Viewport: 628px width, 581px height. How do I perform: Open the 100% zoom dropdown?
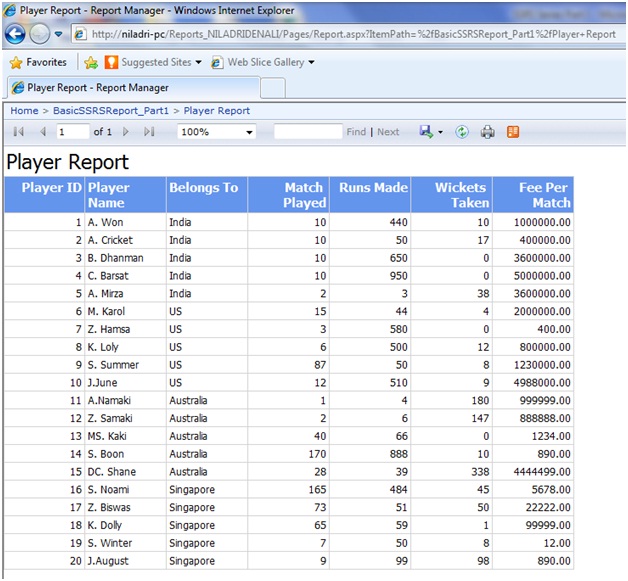click(216, 132)
